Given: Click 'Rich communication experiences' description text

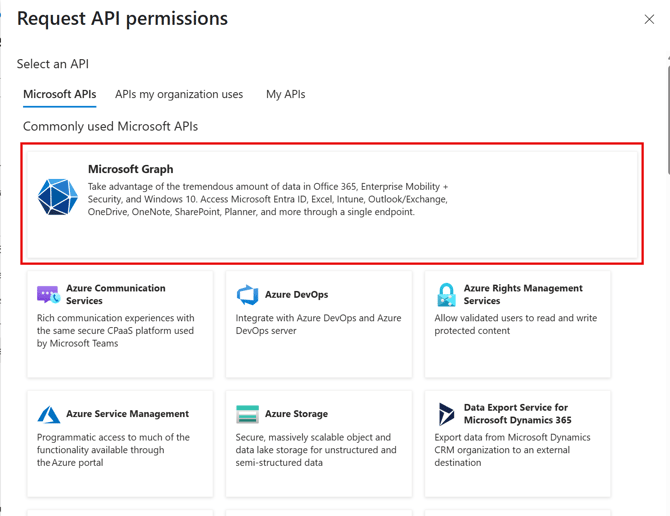Looking at the screenshot, I should tap(115, 331).
